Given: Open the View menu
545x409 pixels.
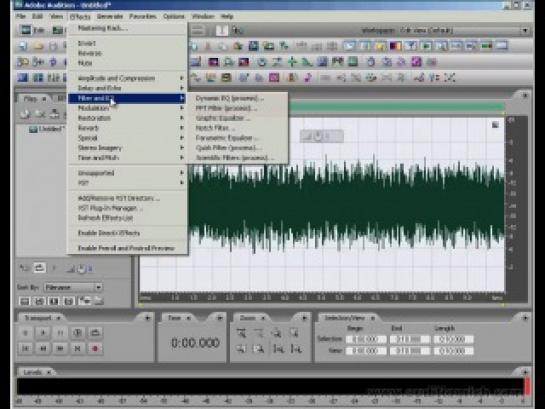Looking at the screenshot, I should pos(56,16).
